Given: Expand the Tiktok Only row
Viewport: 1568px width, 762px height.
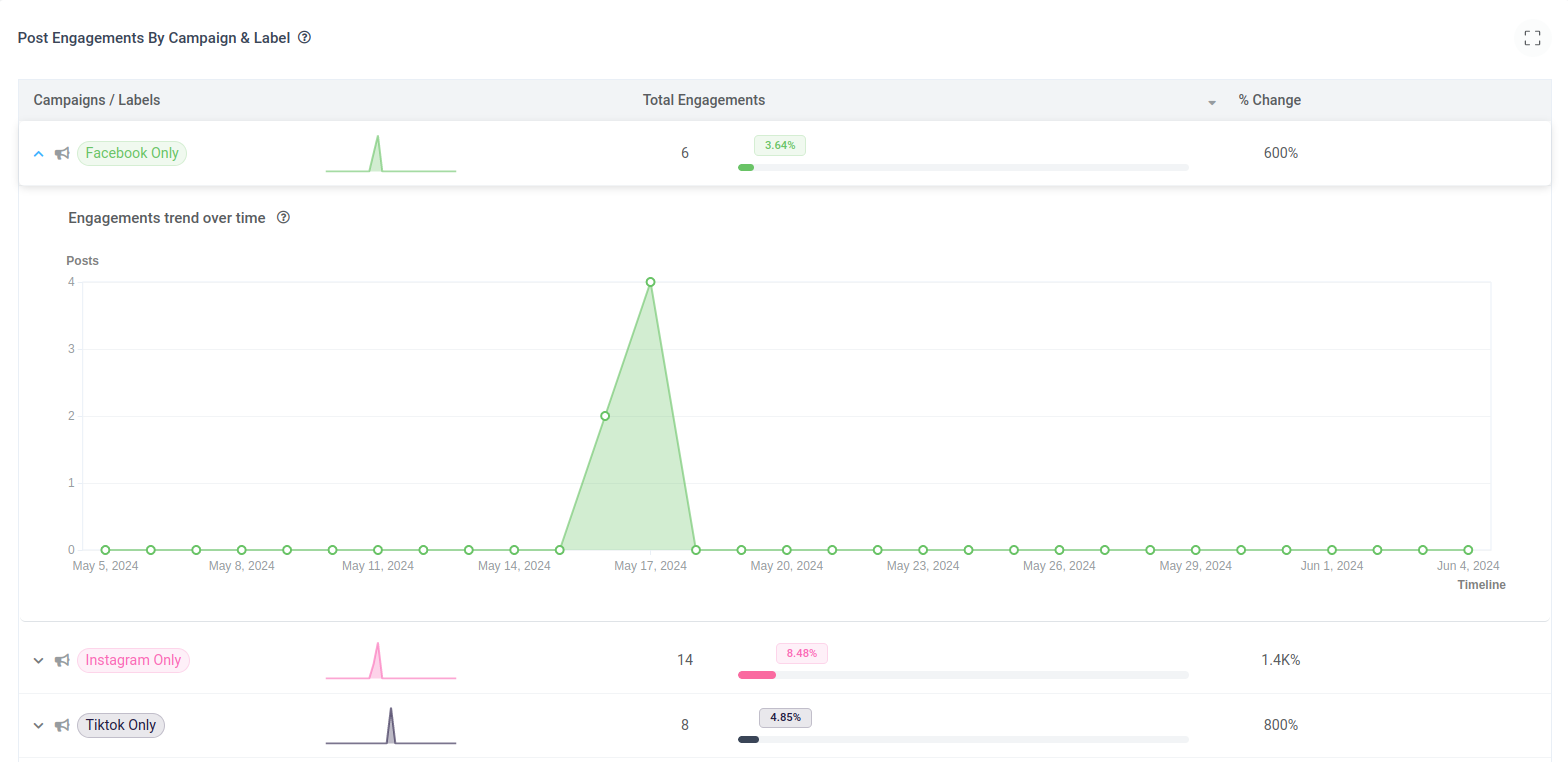Looking at the screenshot, I should (39, 725).
